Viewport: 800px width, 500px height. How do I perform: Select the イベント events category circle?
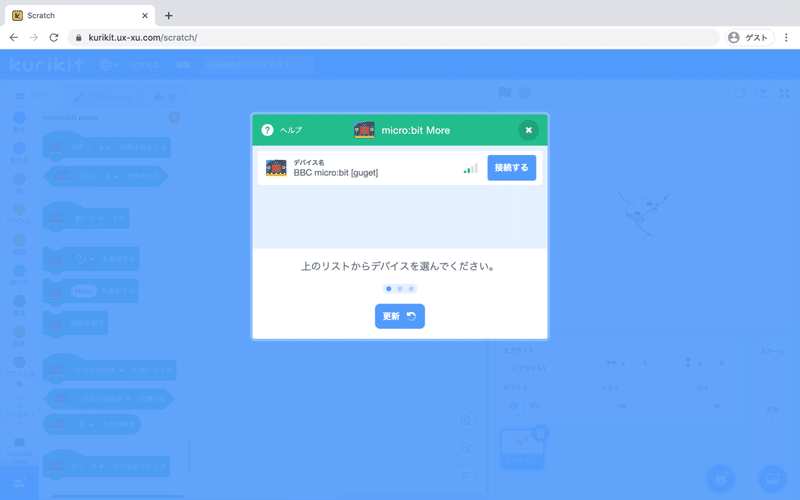[x=19, y=209]
